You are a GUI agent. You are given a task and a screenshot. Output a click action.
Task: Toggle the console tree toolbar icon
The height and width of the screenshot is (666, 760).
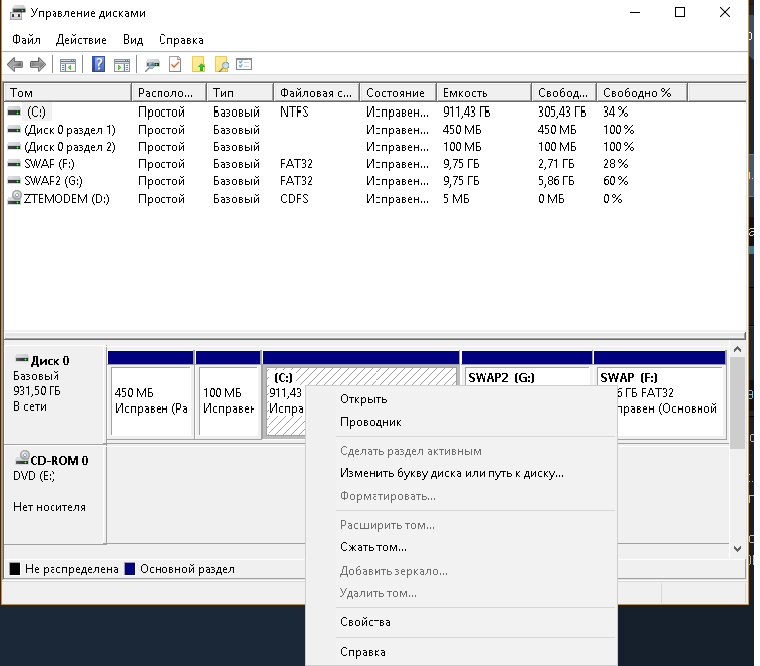click(x=68, y=65)
